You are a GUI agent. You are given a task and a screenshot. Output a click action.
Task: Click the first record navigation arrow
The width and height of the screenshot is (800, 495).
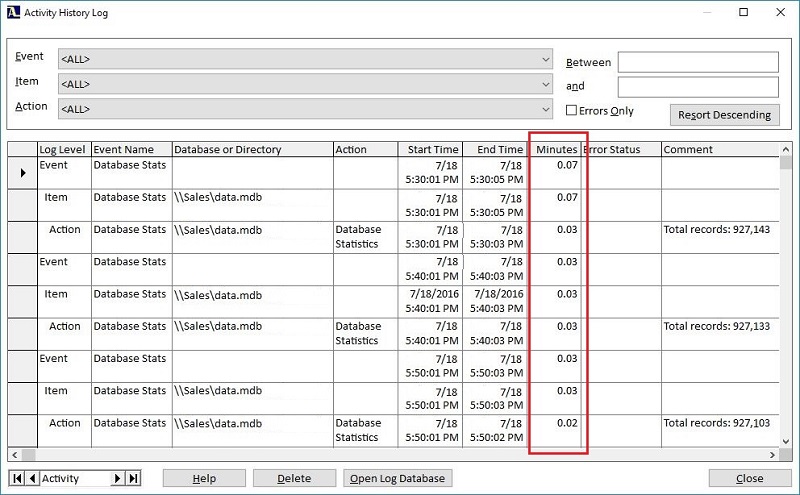click(x=17, y=479)
